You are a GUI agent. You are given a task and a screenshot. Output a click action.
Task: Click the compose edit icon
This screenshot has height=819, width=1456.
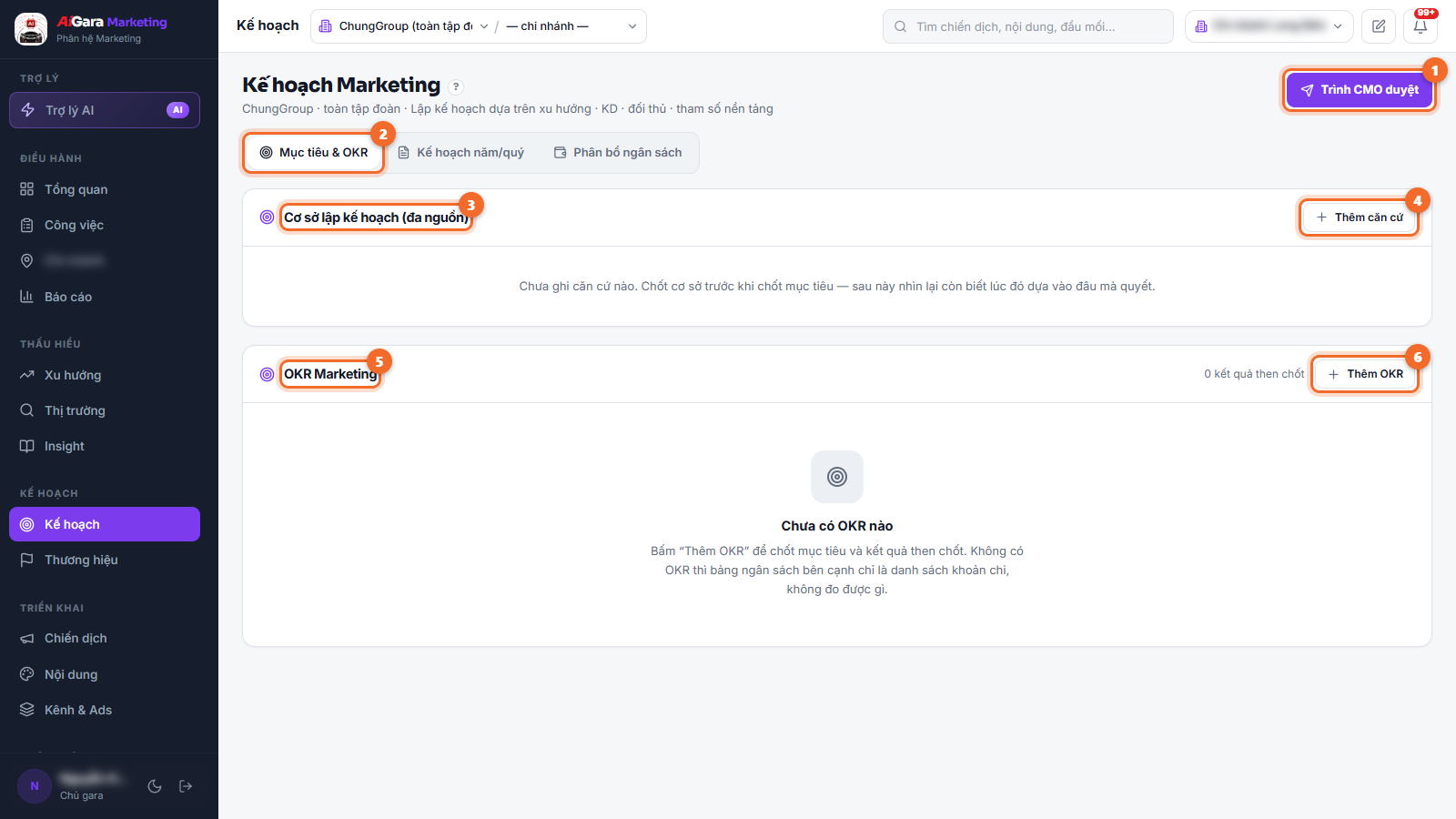(1379, 26)
